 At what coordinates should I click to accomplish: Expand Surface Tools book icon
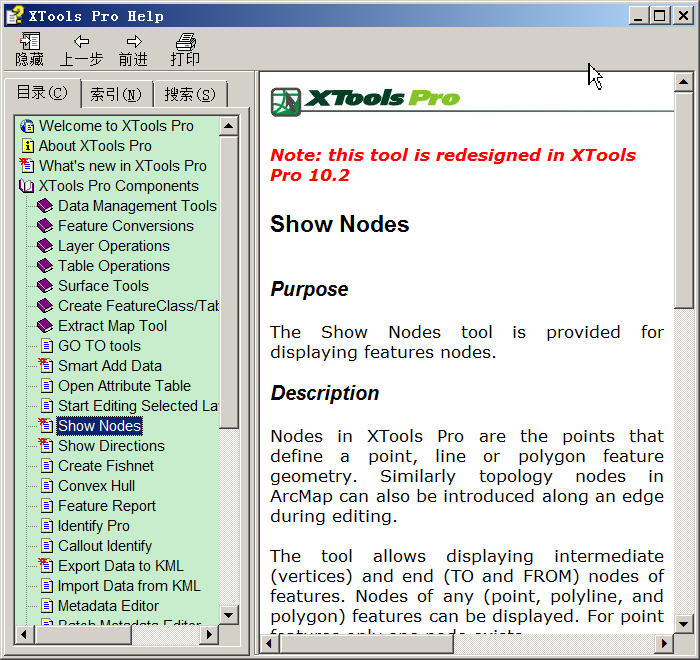(45, 286)
